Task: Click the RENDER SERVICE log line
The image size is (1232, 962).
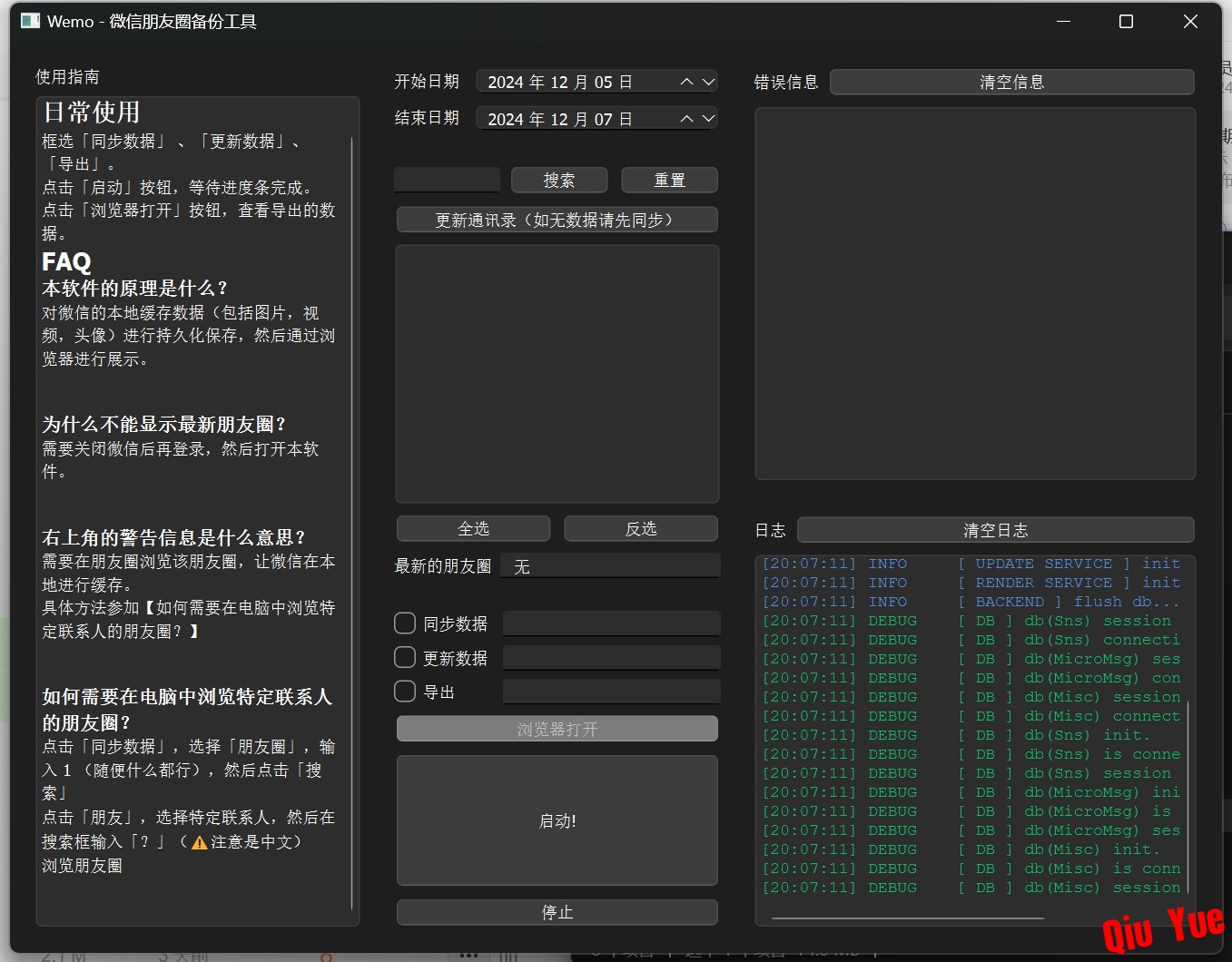Action: pyautogui.click(x=971, y=583)
